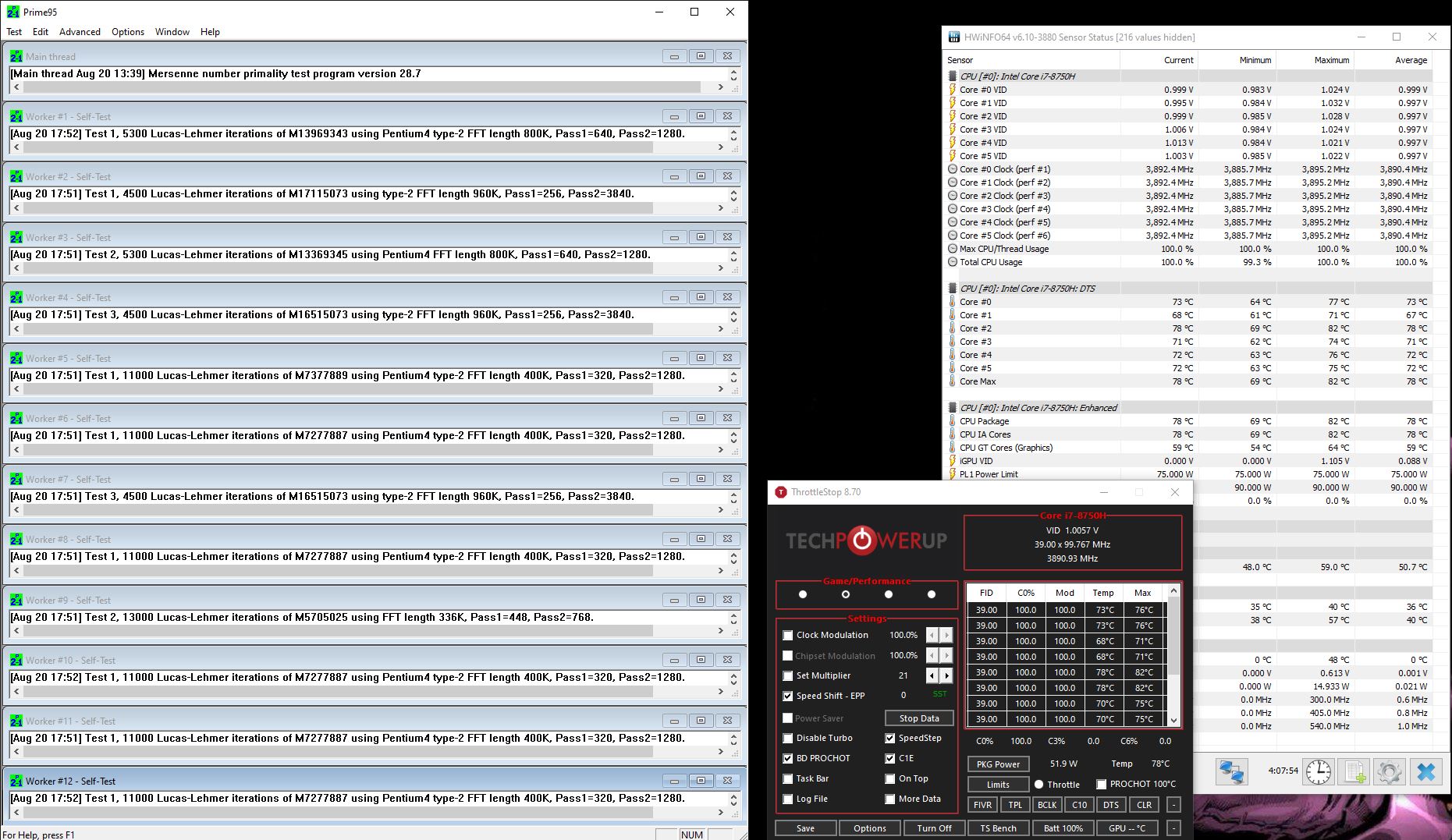Decrease Set Multiplier with left arrow
Screen dimensions: 1452x840
click(932, 675)
